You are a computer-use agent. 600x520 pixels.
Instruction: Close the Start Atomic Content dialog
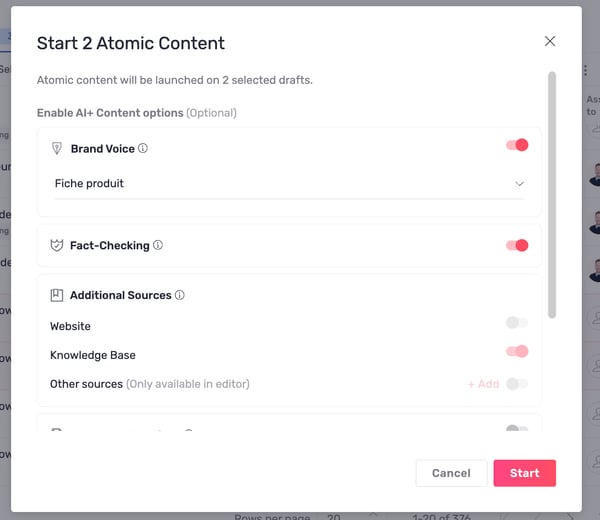point(549,42)
